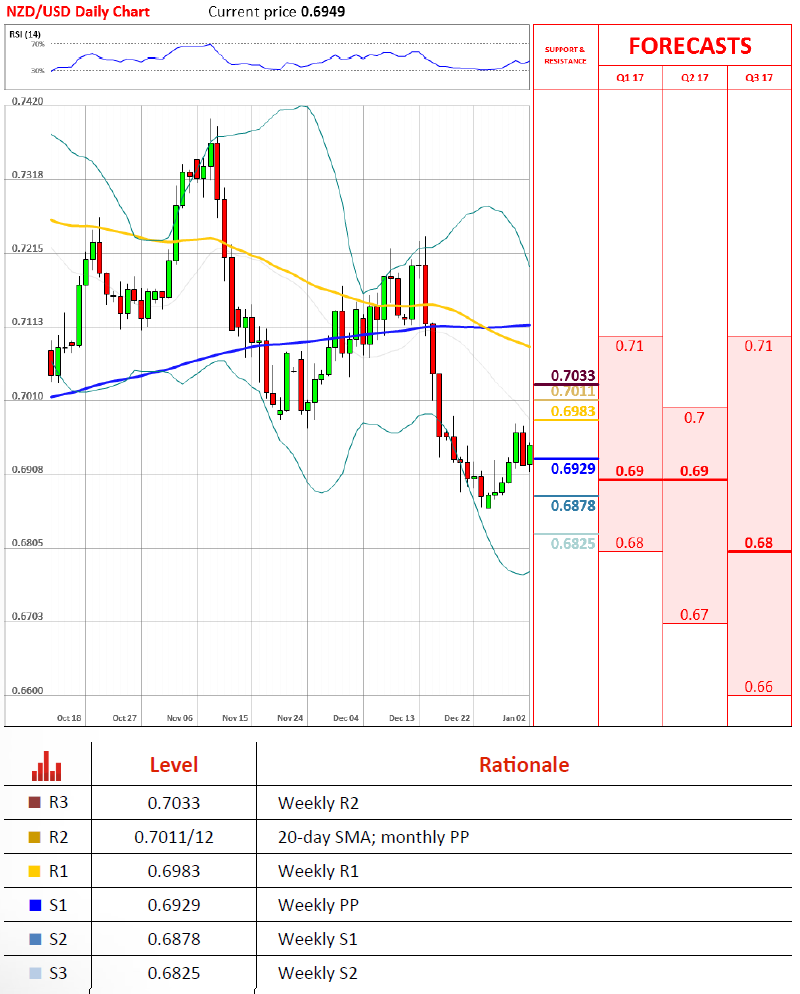The image size is (800, 994).
Task: Click the NZD/USD Daily Chart title
Action: [78, 11]
